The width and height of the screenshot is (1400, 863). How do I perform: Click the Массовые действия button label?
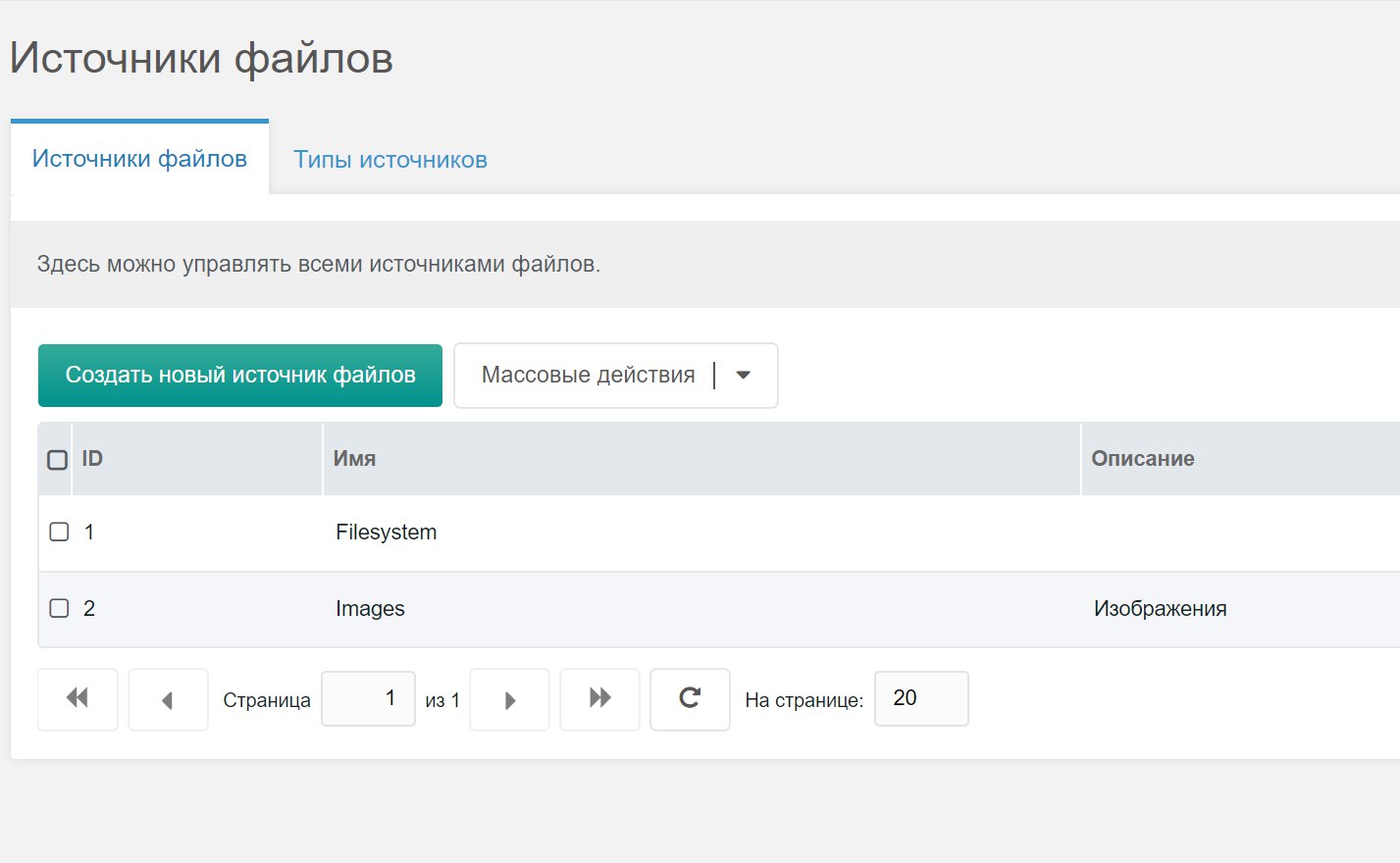coord(589,375)
